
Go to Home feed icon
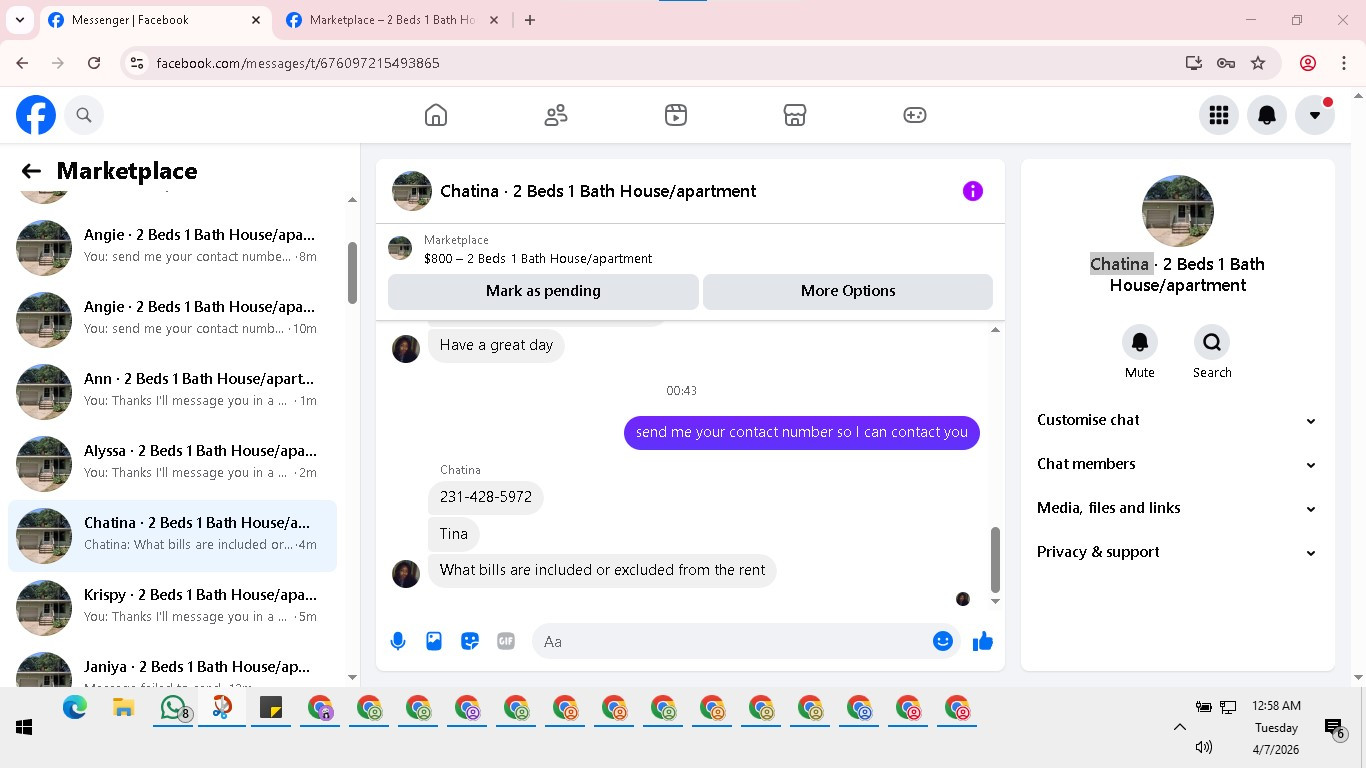[436, 115]
